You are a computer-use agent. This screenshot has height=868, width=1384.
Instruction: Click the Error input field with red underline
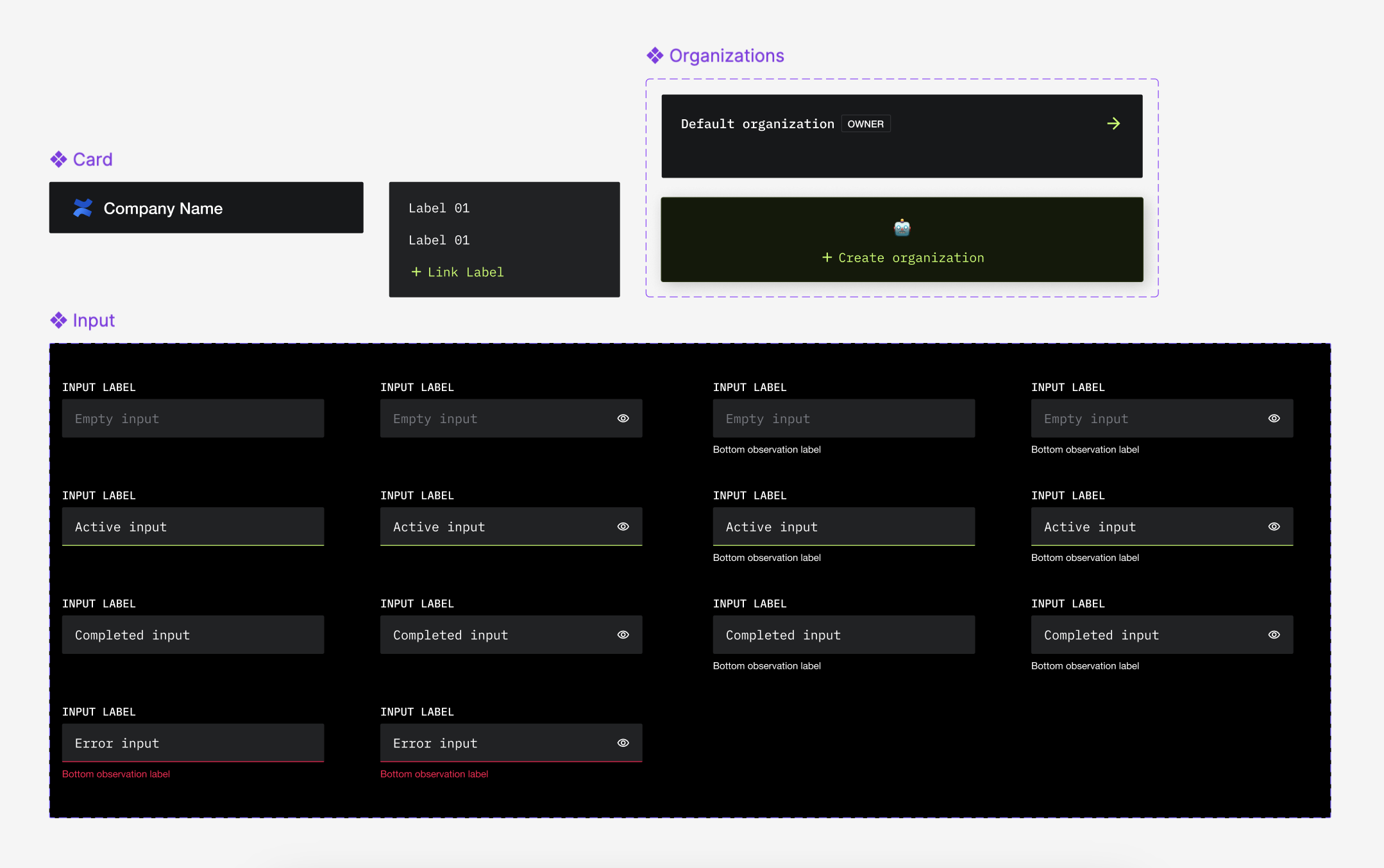tap(192, 742)
